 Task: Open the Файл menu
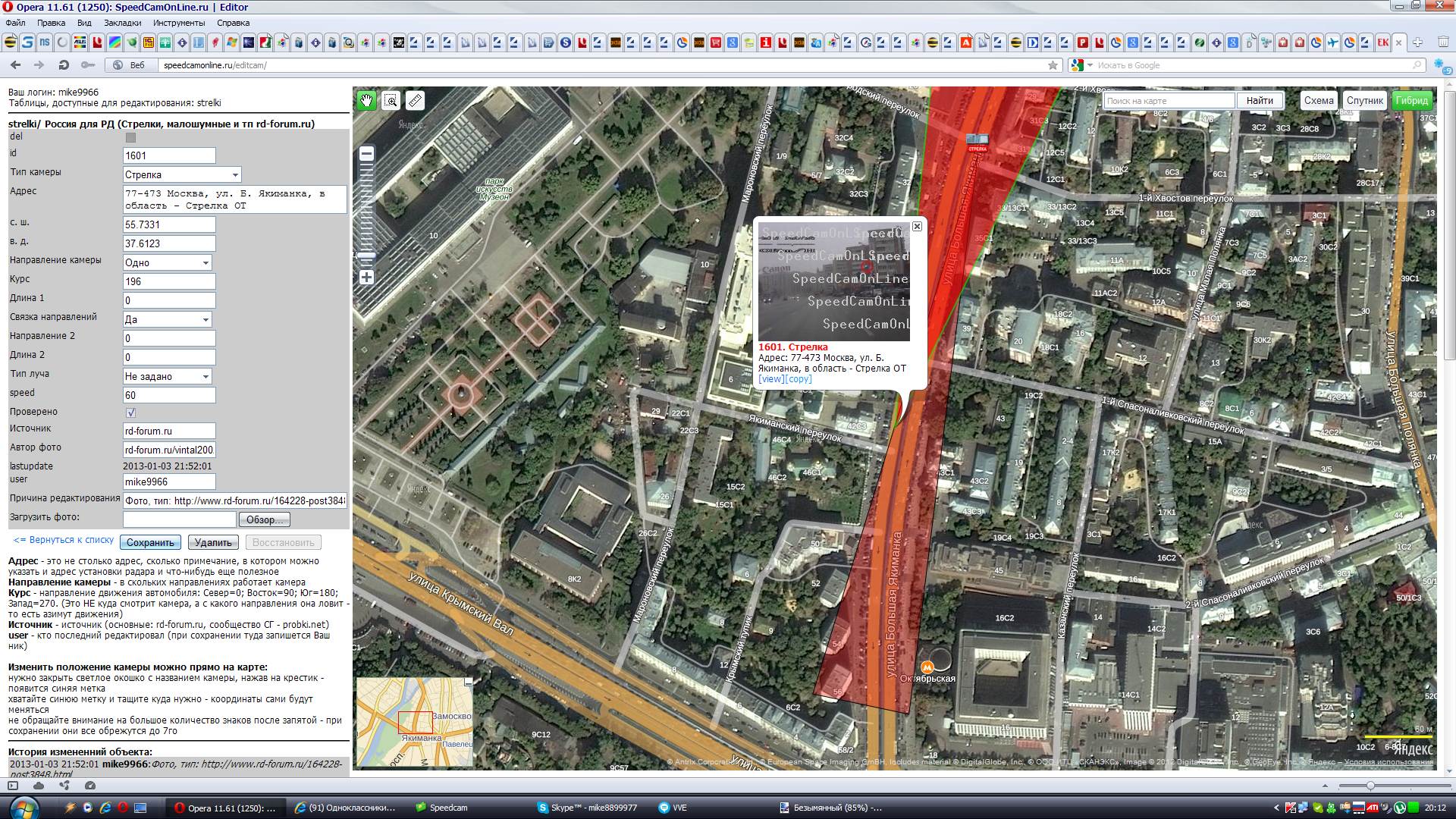(x=15, y=23)
